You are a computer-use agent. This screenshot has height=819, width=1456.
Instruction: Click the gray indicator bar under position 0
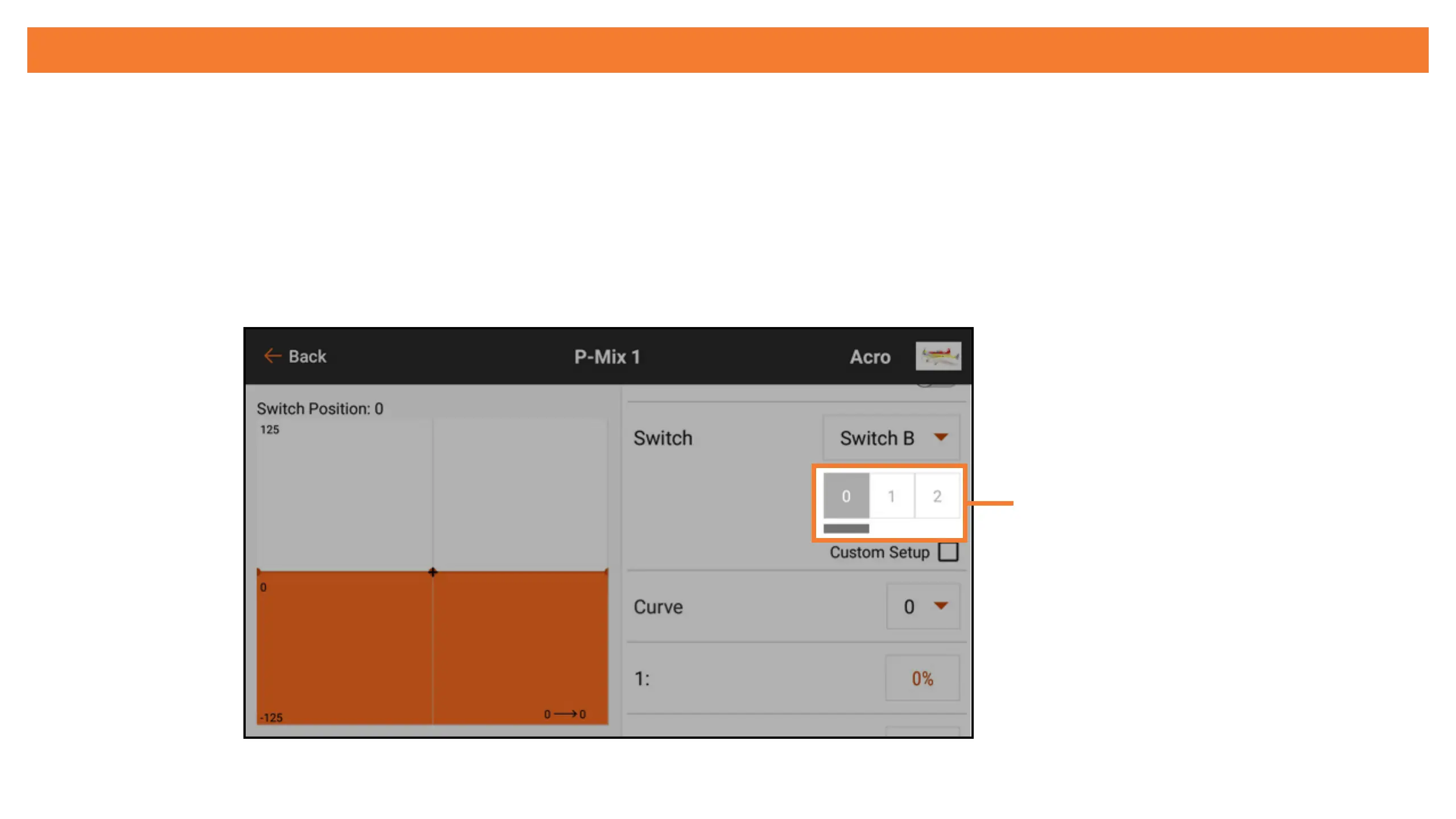pos(846,529)
